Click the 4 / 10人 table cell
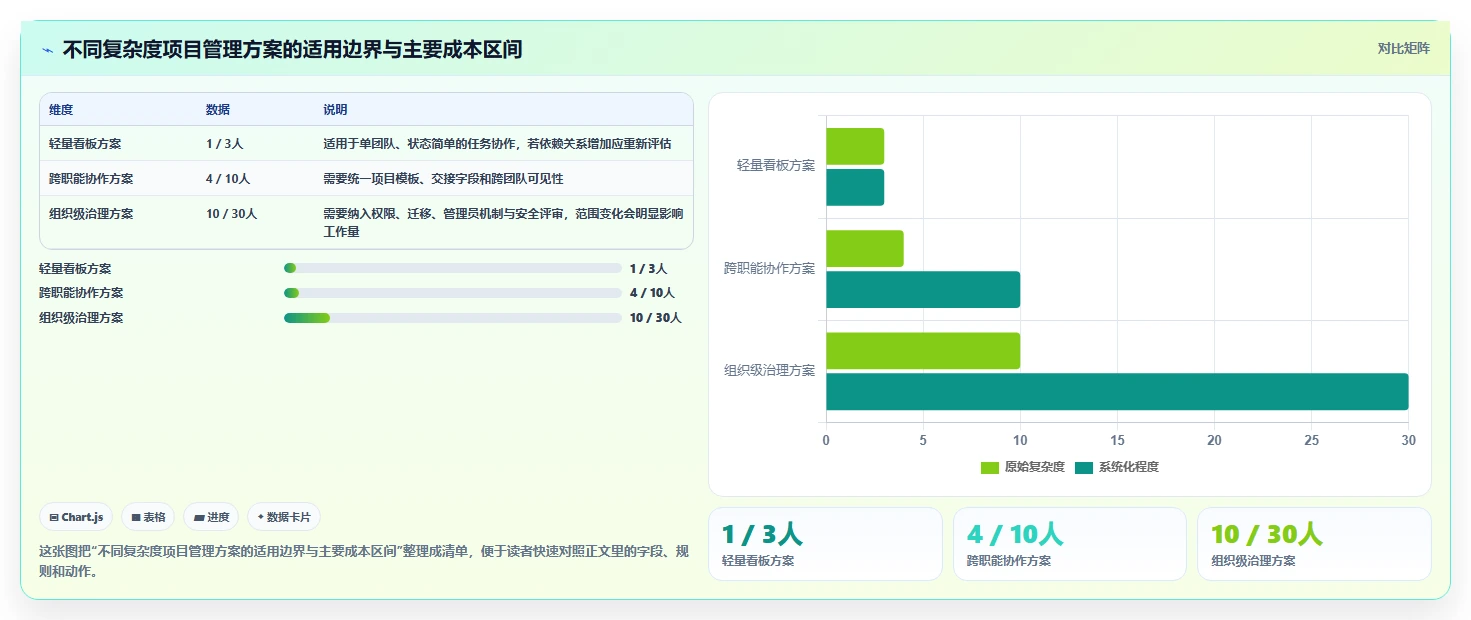The height and width of the screenshot is (620, 1471). coord(228,178)
